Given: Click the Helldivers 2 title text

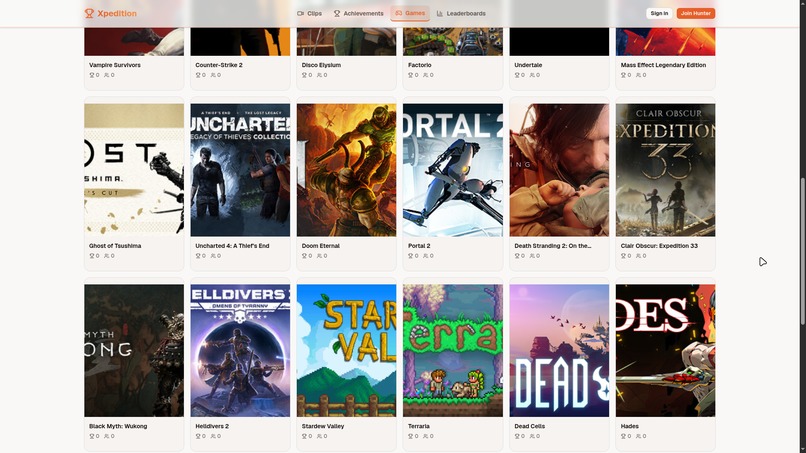Looking at the screenshot, I should click(x=212, y=426).
